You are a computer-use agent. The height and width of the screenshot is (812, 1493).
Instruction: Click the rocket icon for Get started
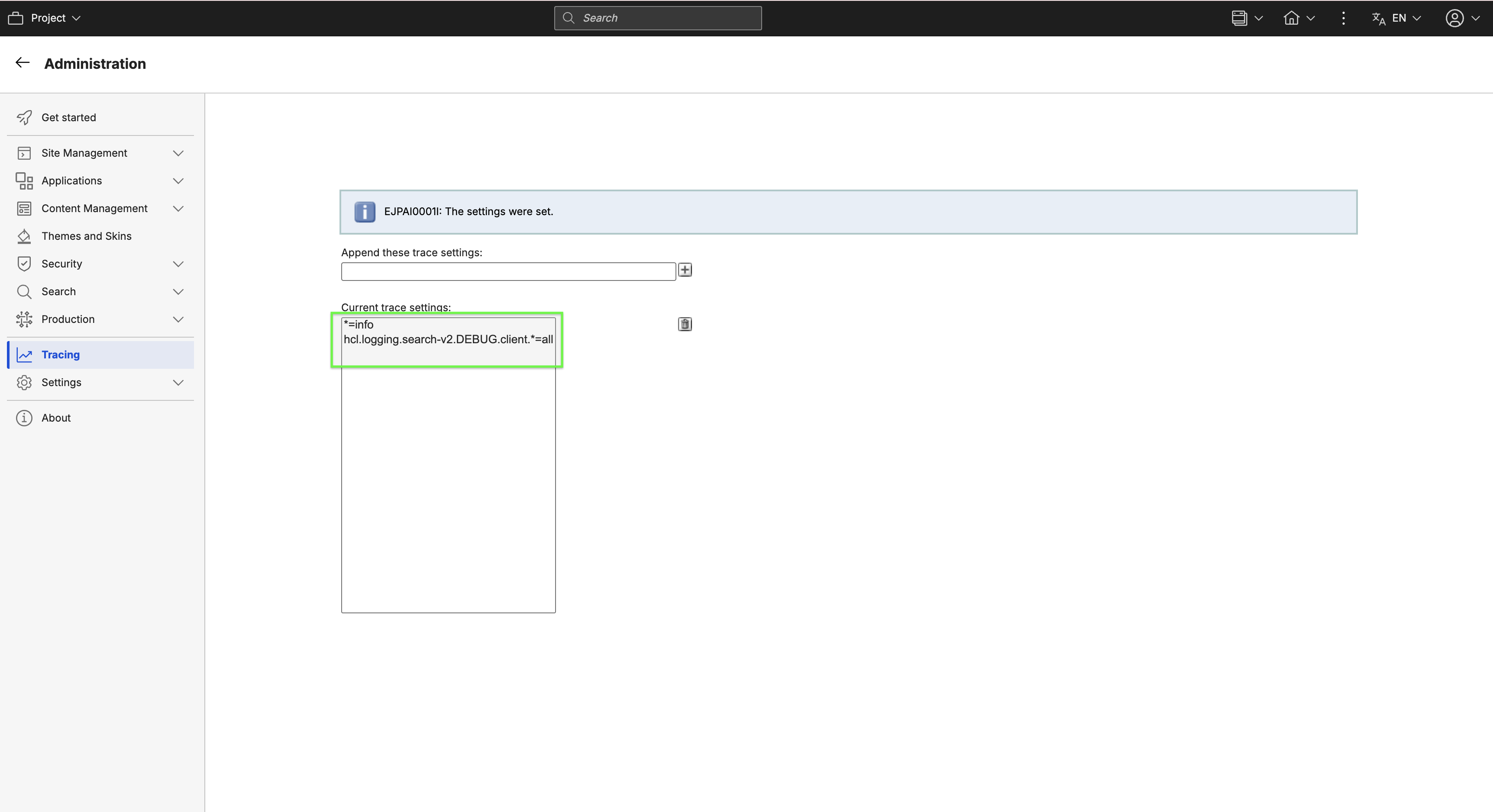24,118
